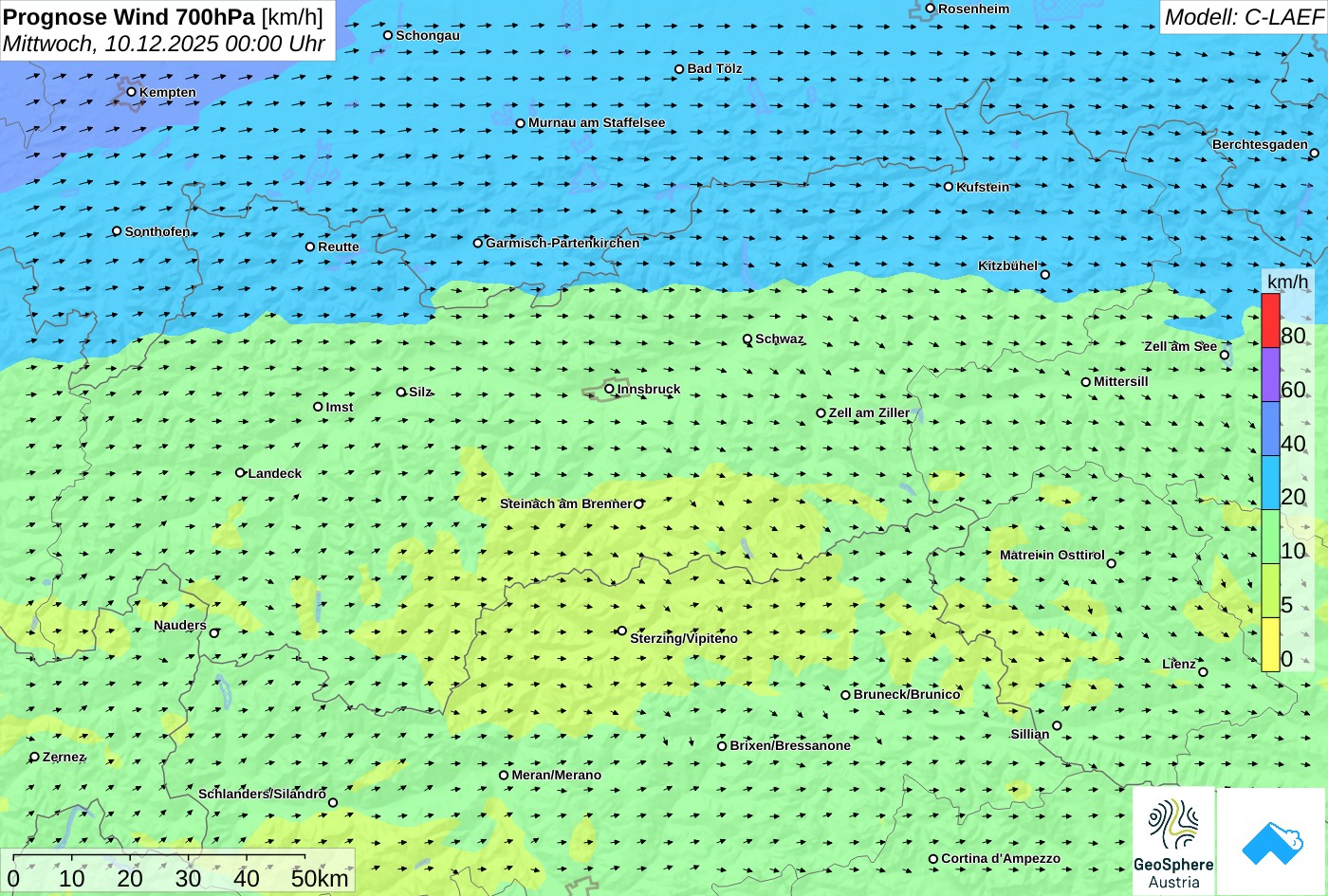Pick the red legend color above 80
This screenshot has height=896, width=1328.
click(1270, 320)
